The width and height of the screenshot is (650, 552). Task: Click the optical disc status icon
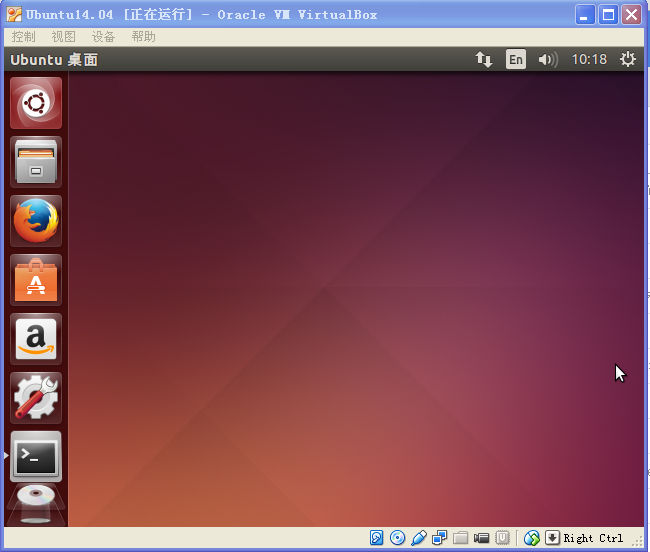click(398, 538)
